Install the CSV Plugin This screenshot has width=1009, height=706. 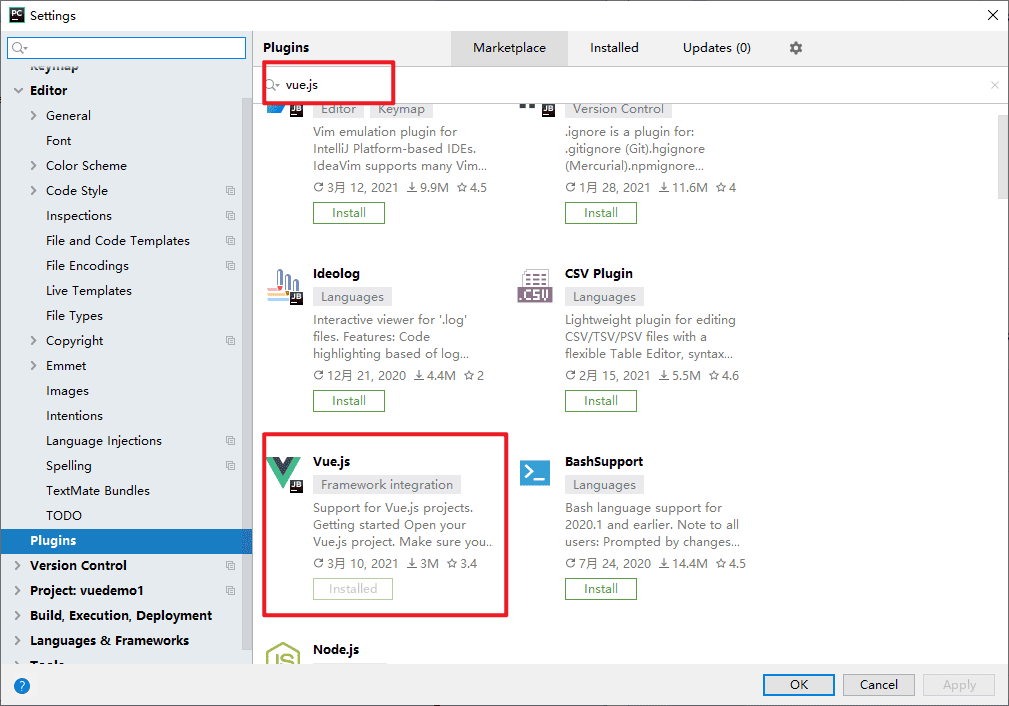pyautogui.click(x=600, y=401)
